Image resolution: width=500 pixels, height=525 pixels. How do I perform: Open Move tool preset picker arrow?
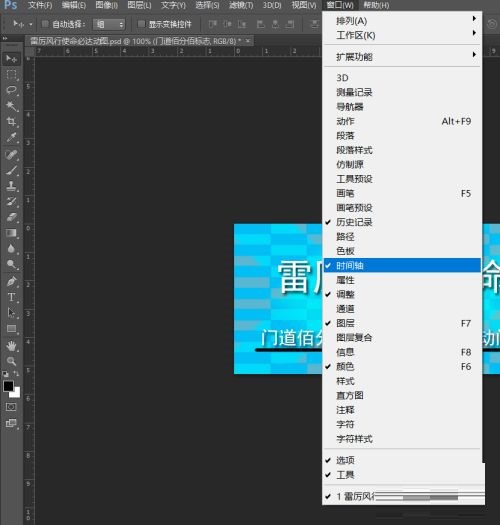pos(31,24)
